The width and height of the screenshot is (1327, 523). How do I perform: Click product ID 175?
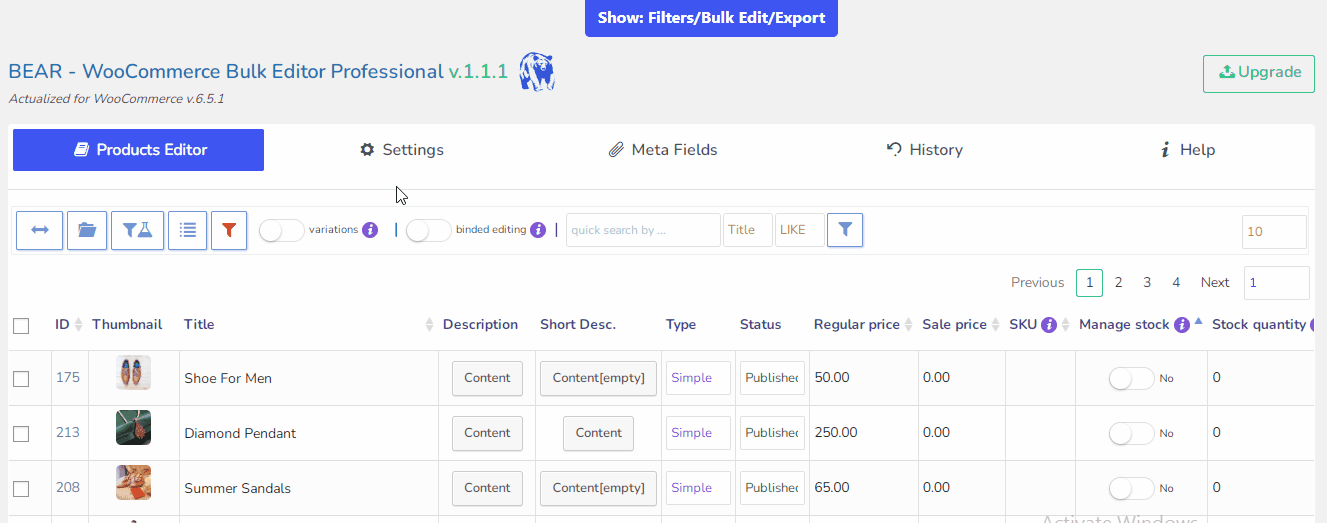(67, 378)
